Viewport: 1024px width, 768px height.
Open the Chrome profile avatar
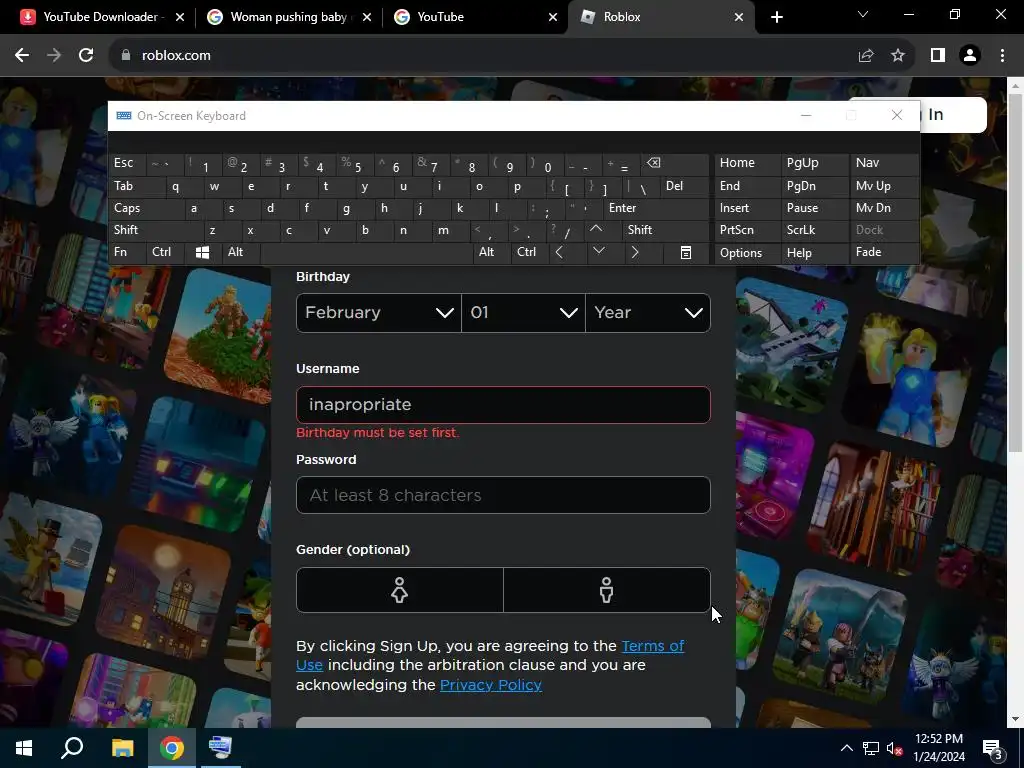(970, 56)
